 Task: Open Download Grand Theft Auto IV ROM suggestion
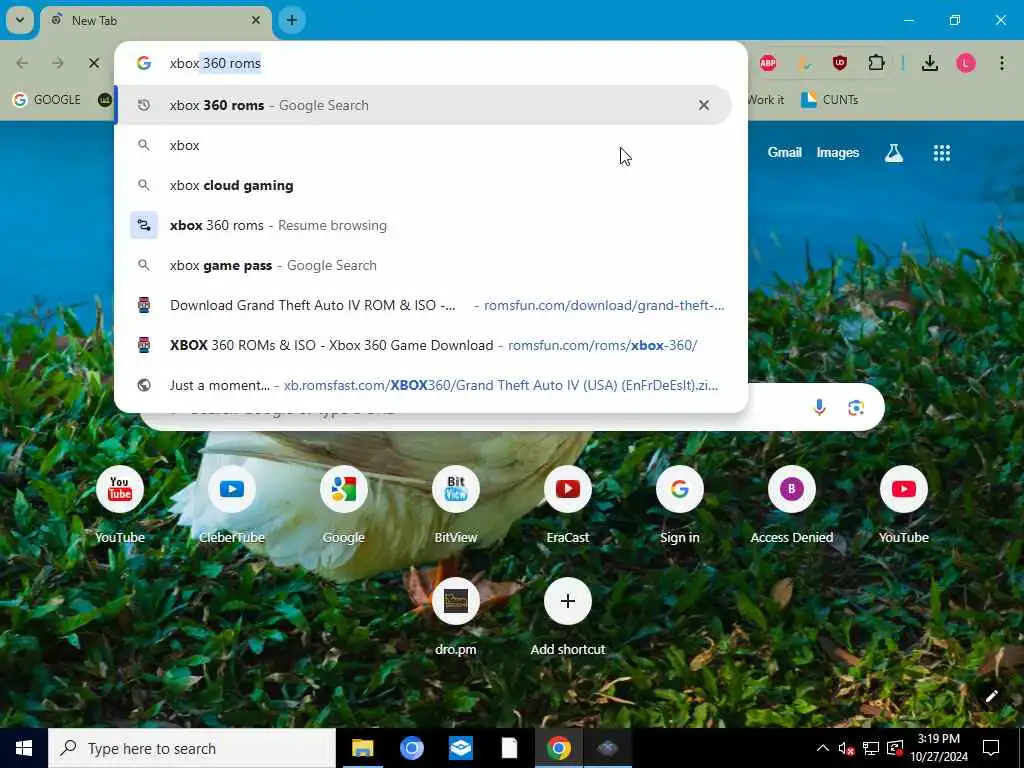(423, 305)
